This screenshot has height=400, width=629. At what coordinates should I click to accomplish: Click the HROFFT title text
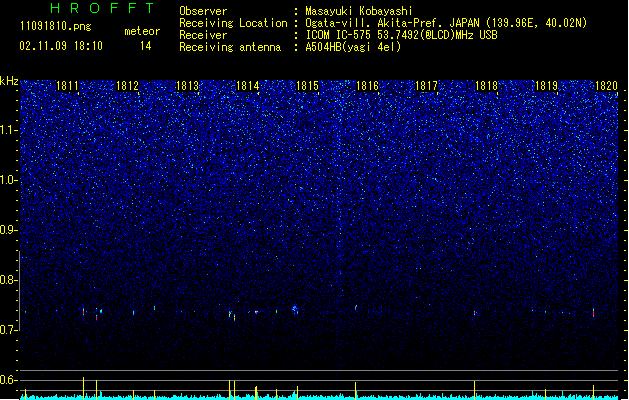[103, 8]
